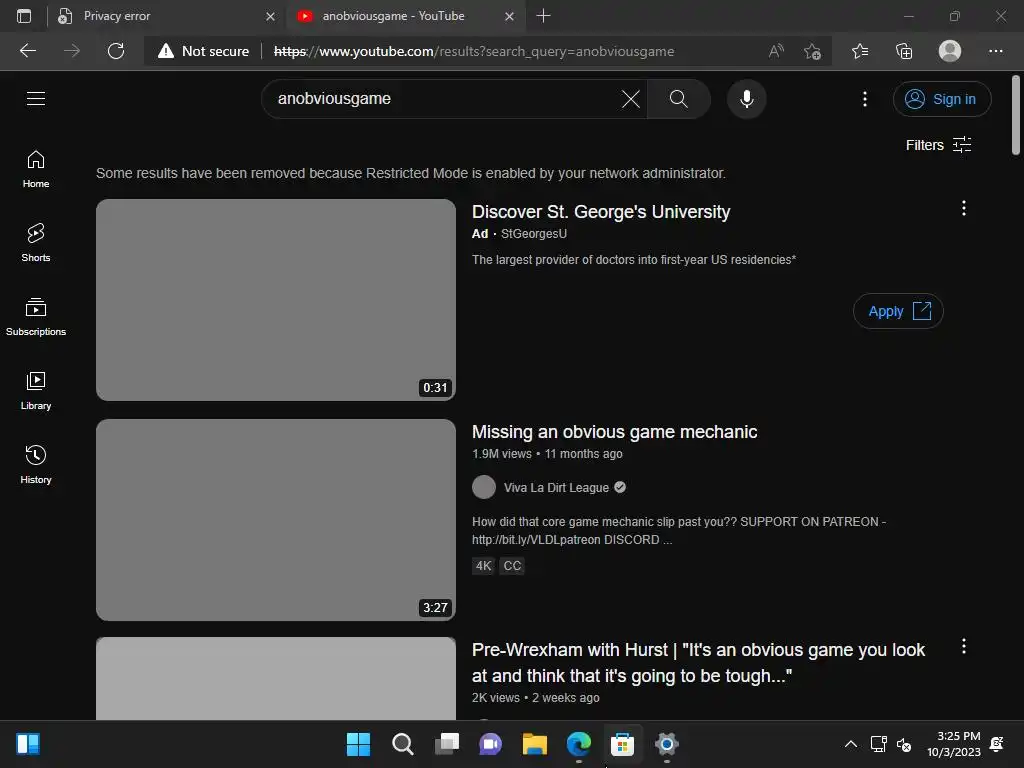Open Windows Start menu

coord(358,744)
